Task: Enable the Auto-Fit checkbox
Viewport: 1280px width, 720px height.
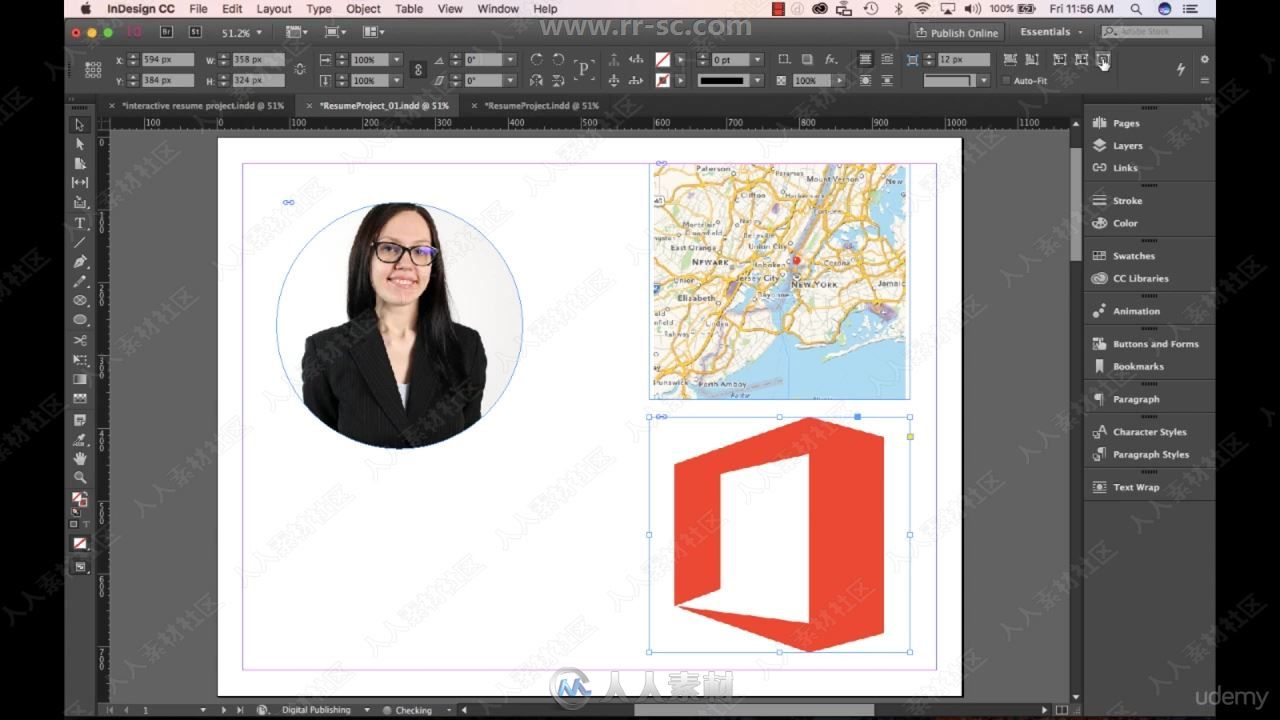Action: click(x=1007, y=81)
